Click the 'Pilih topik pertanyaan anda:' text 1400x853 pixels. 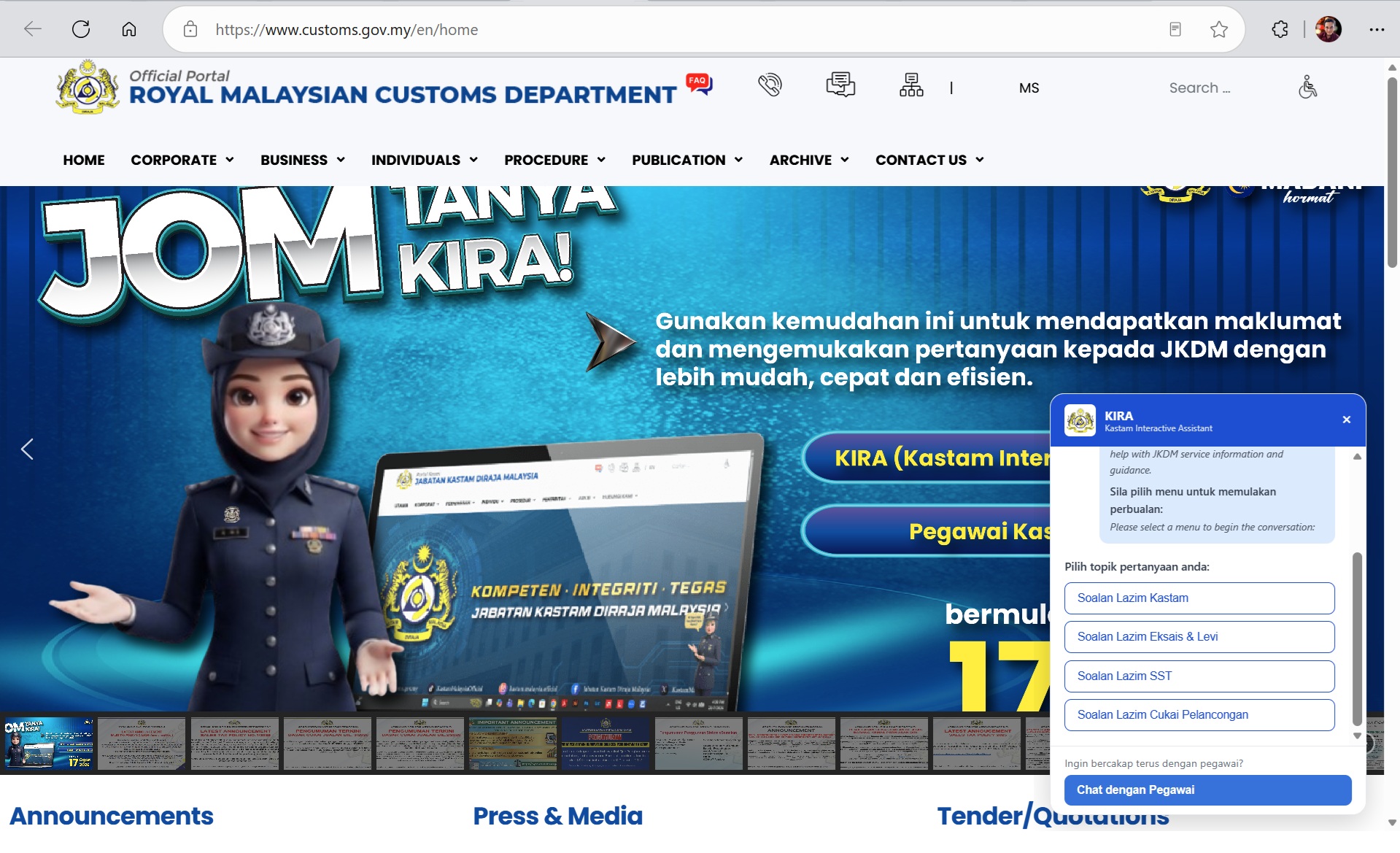(x=1137, y=567)
